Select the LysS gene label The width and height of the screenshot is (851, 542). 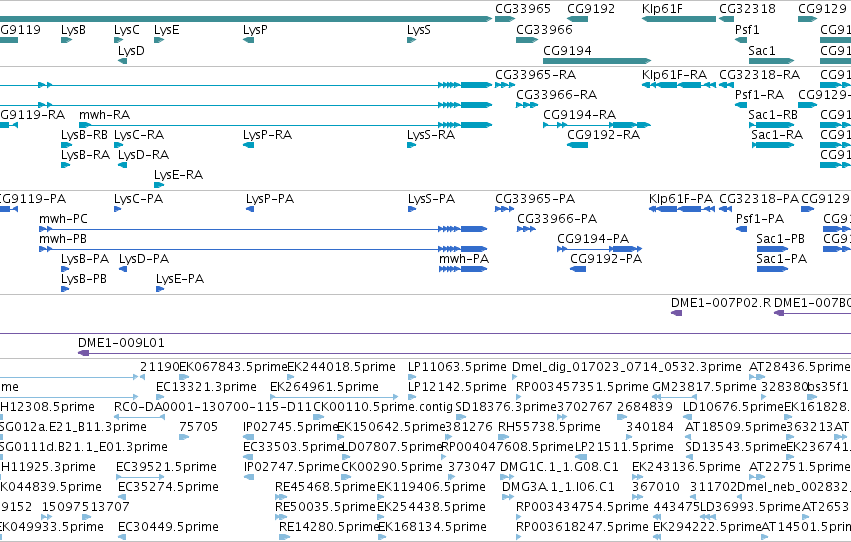pos(418,30)
